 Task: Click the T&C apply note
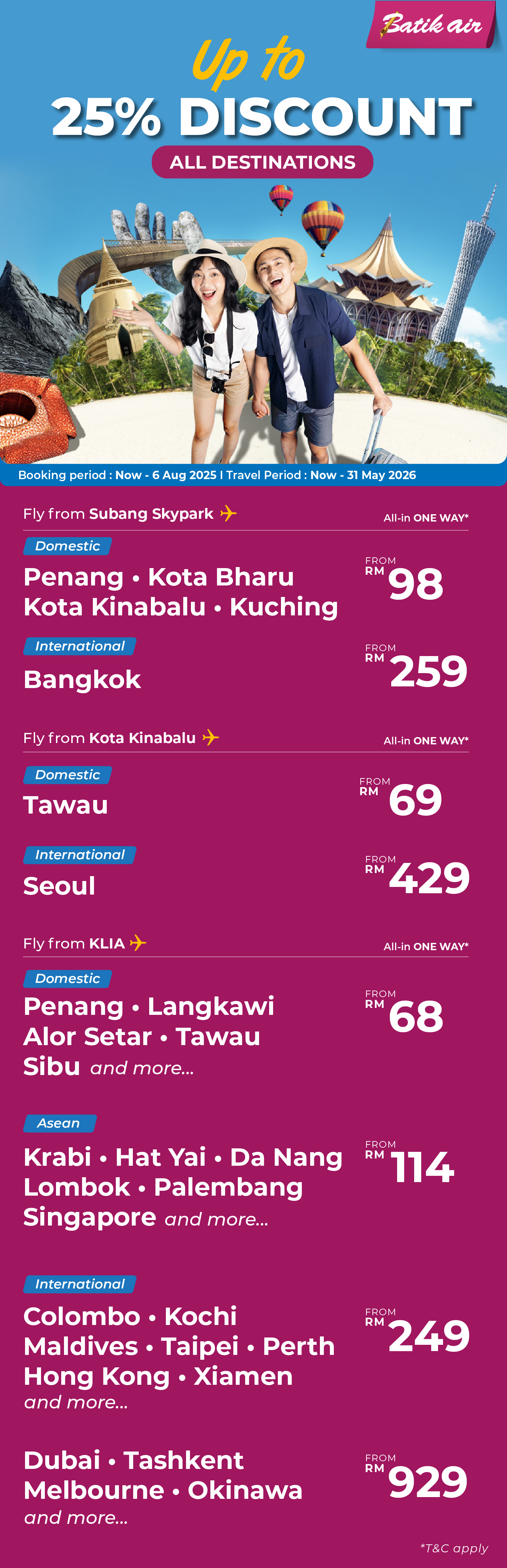454,1548
